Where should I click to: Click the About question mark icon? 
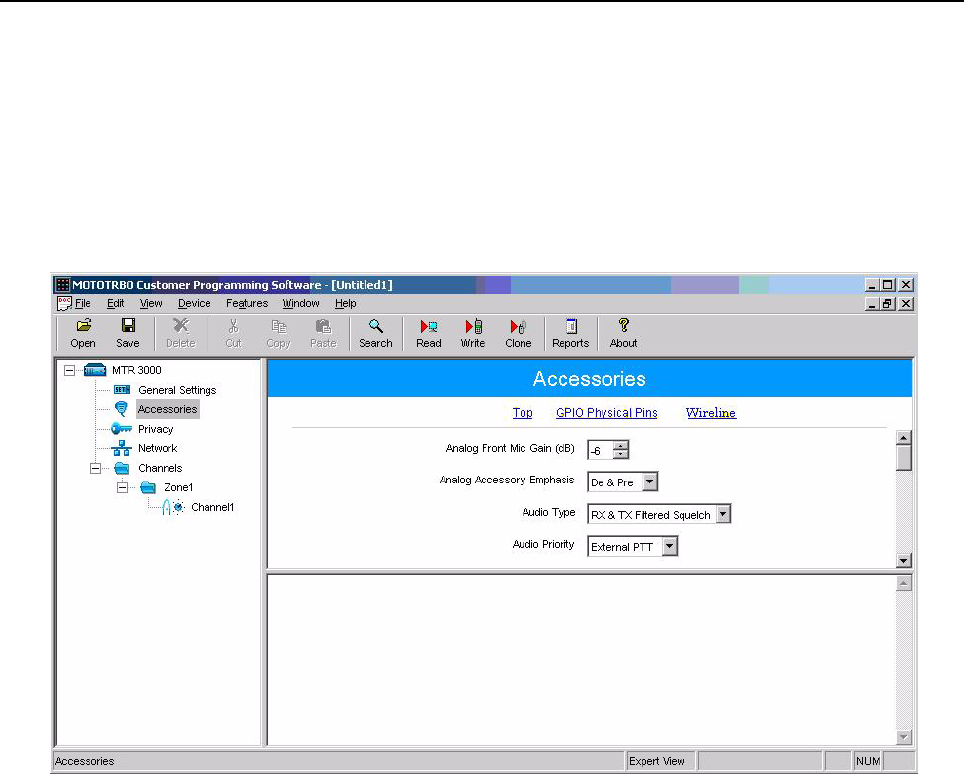coord(623,325)
